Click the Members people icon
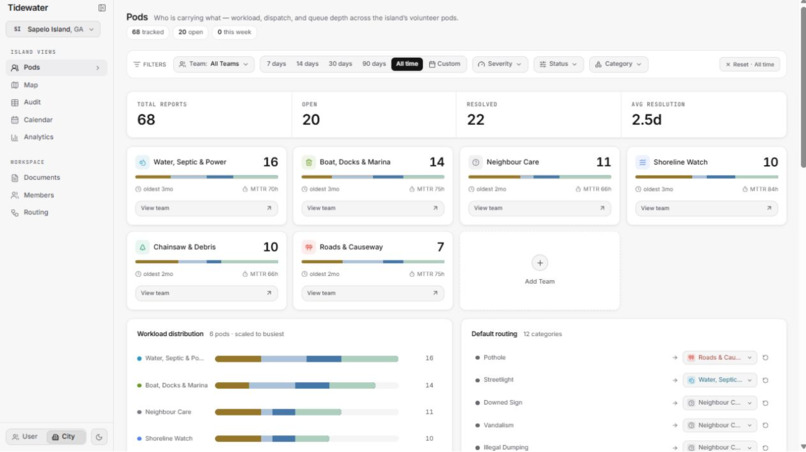The width and height of the screenshot is (806, 452). tap(14, 195)
